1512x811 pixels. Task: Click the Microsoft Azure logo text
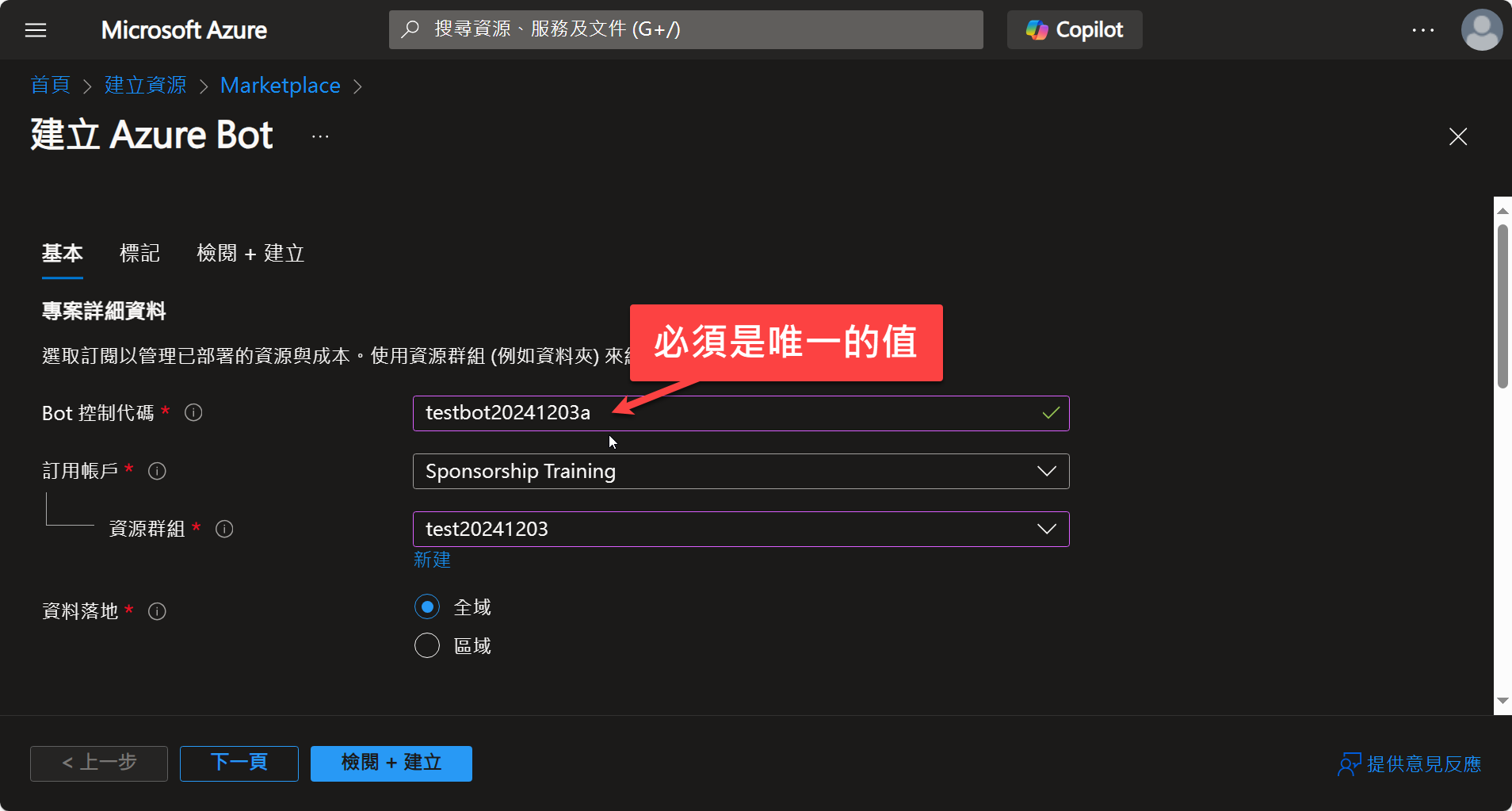(184, 30)
